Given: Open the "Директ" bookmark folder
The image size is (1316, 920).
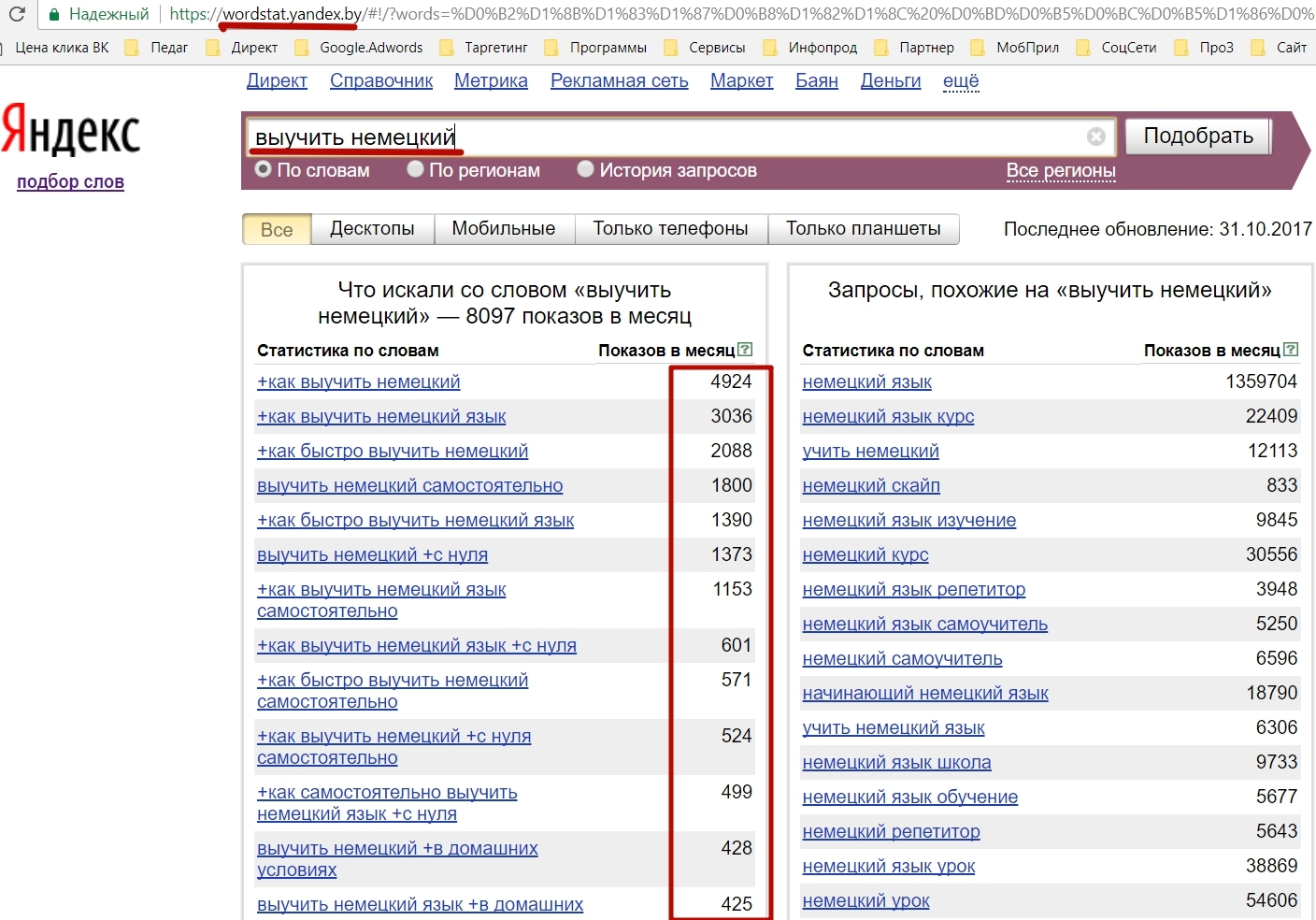Looking at the screenshot, I should coord(242,47).
